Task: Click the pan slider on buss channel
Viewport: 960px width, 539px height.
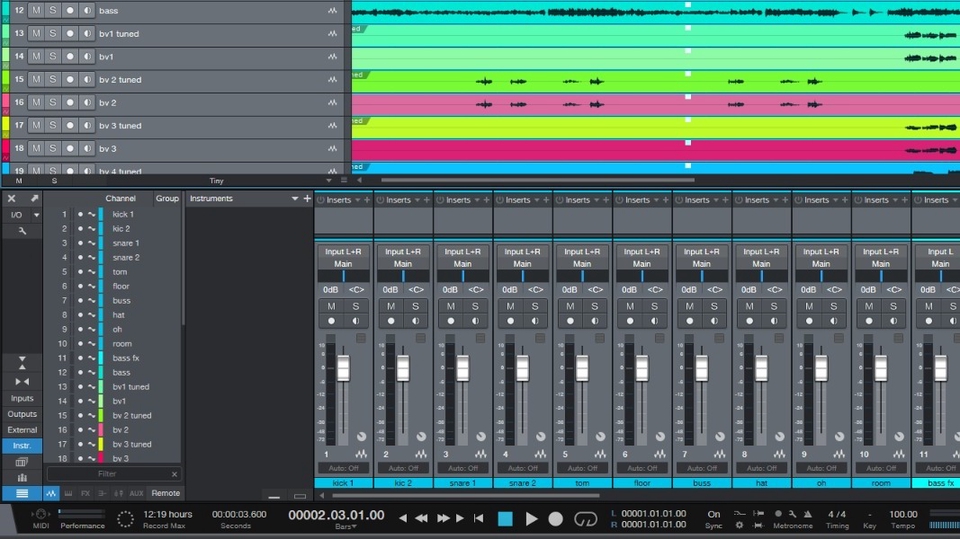Action: [702, 277]
